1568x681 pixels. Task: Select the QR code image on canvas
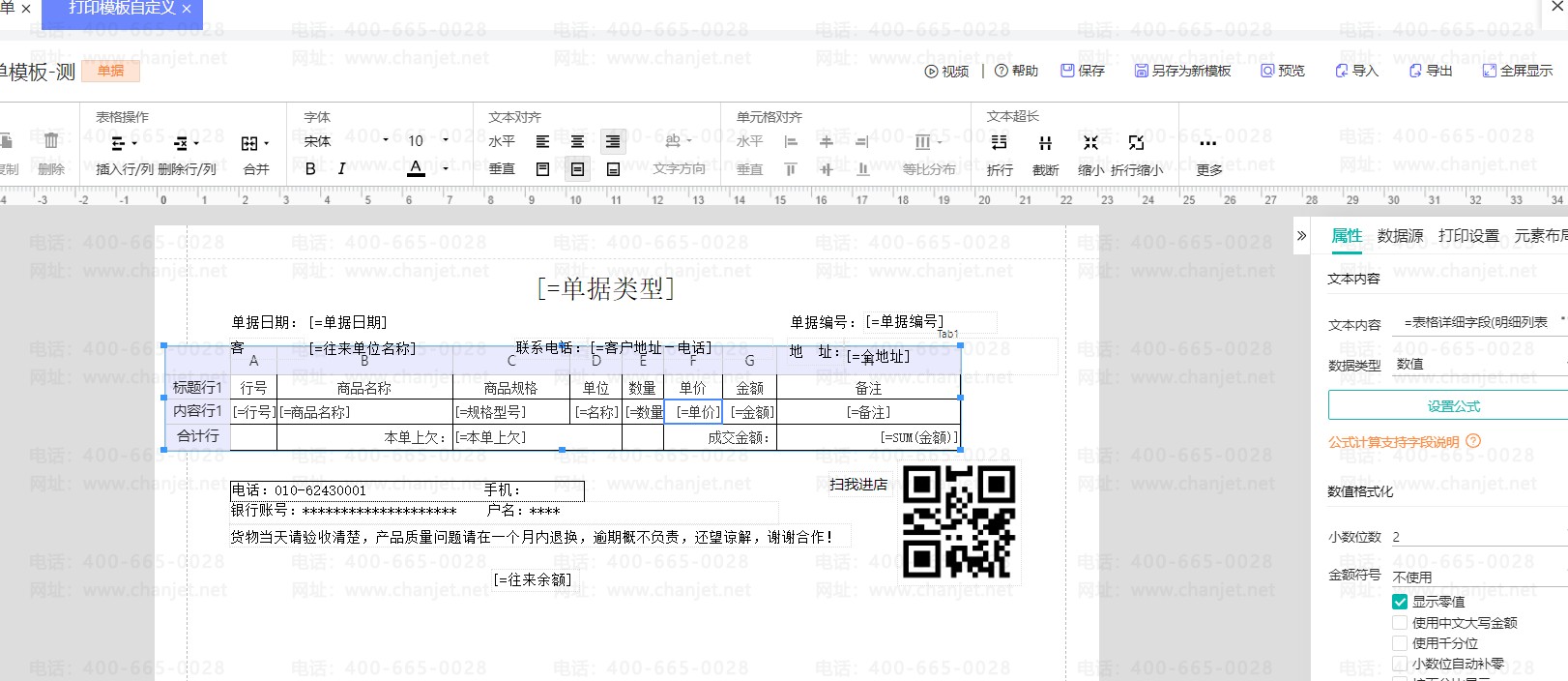coord(959,521)
